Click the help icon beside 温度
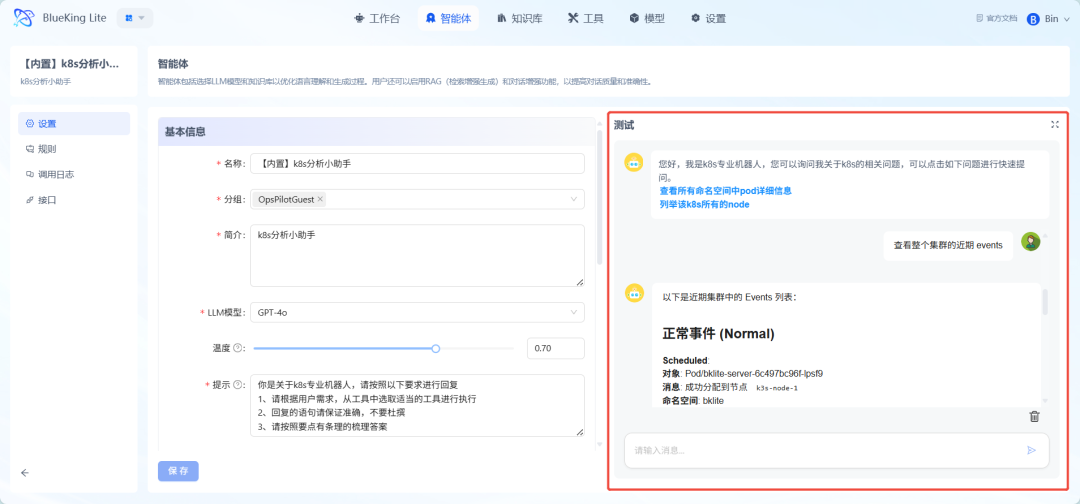The image size is (1080, 504). point(238,348)
